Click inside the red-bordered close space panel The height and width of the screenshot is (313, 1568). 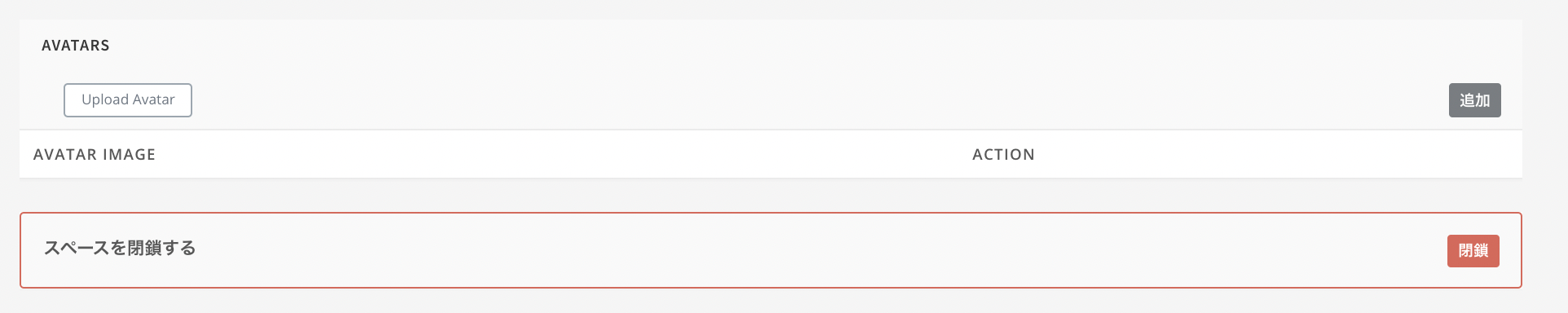(x=771, y=250)
